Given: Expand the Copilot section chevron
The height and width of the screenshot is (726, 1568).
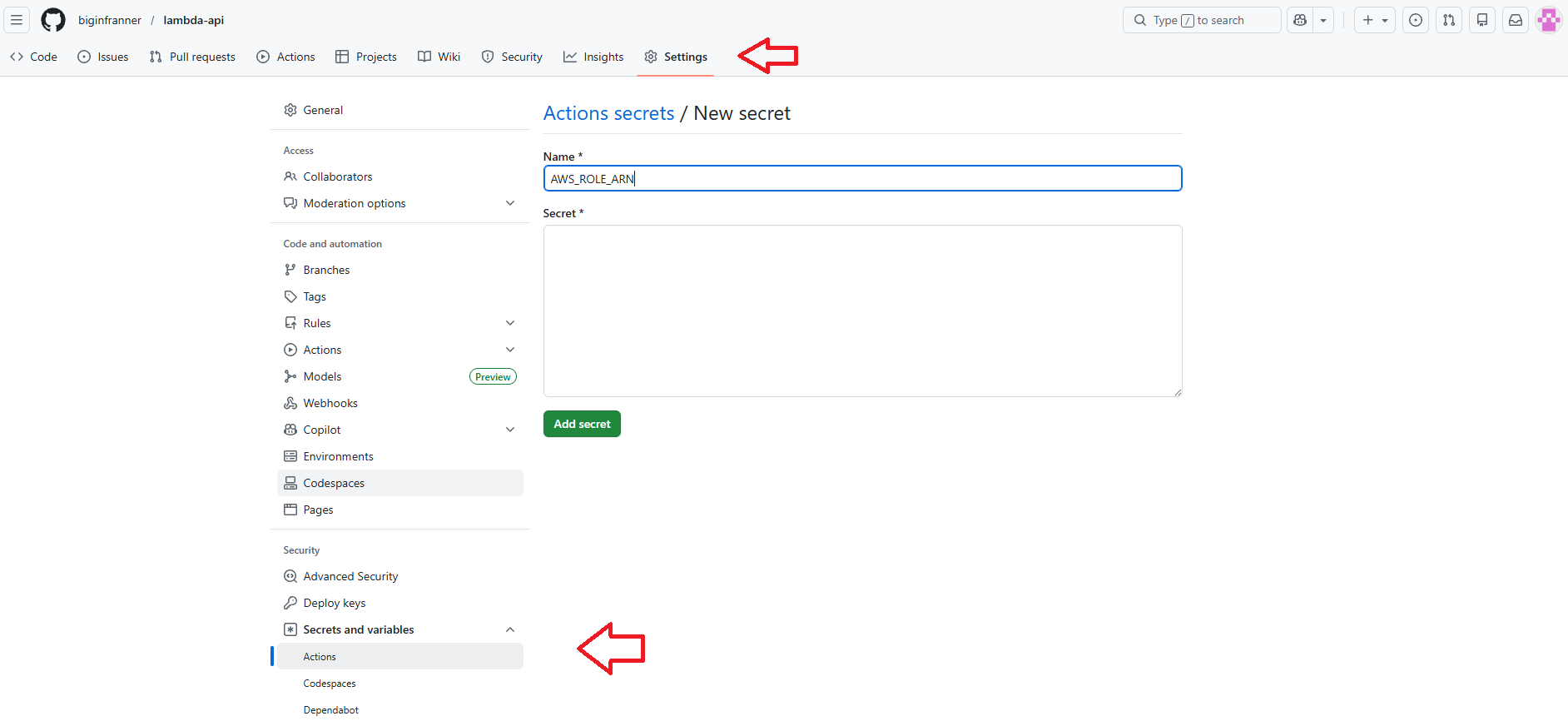Looking at the screenshot, I should (x=510, y=430).
